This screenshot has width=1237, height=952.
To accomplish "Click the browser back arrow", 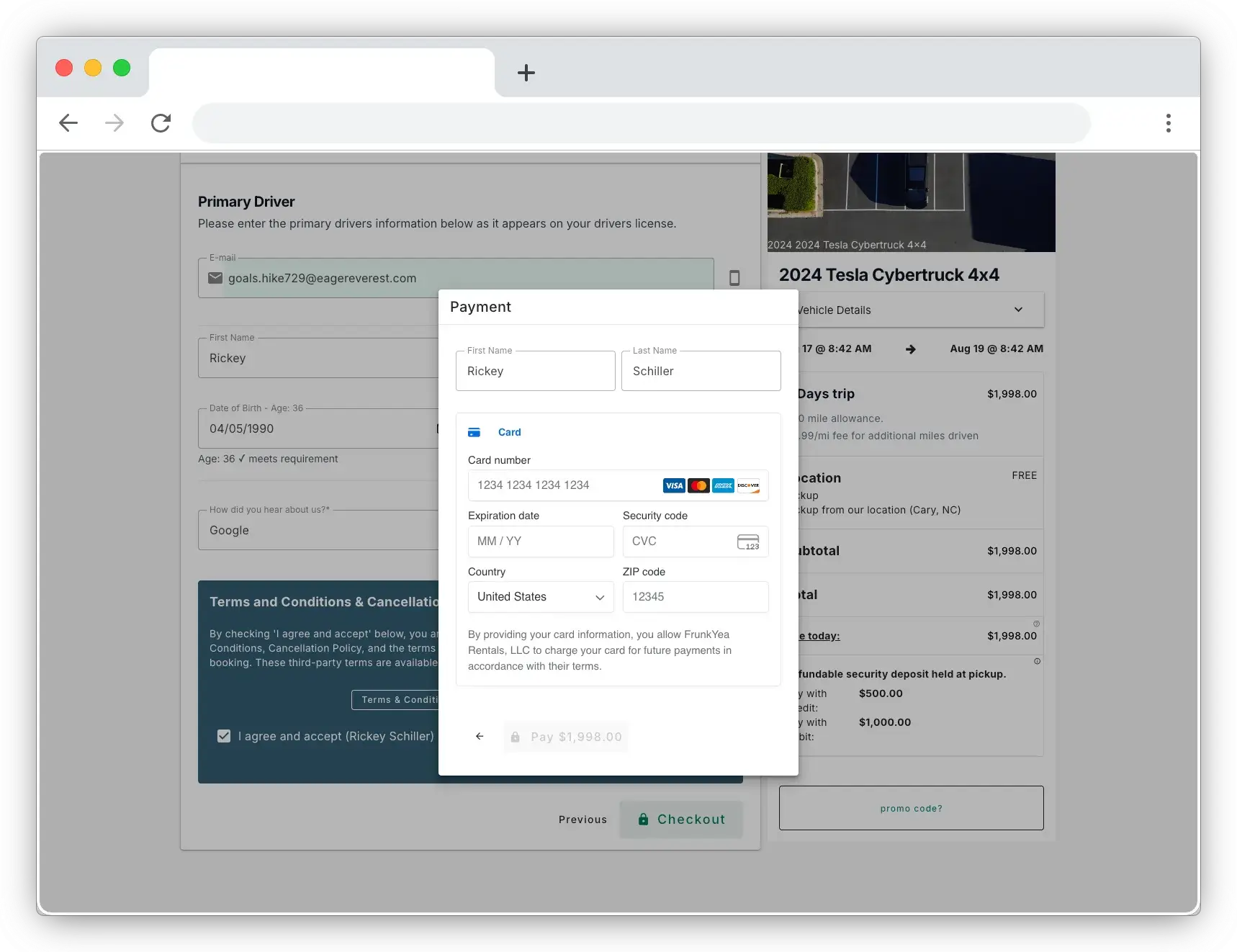I will (68, 123).
